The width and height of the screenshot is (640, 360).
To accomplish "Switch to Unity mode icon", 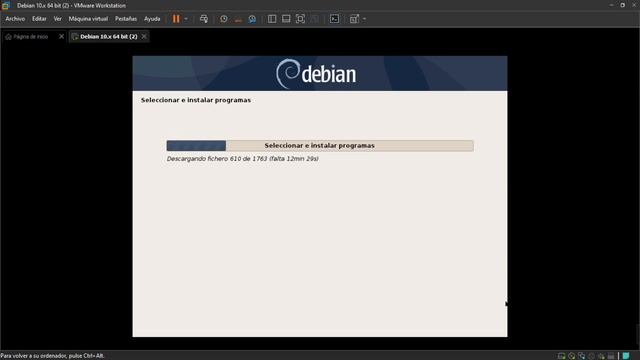I will pyautogui.click(x=315, y=19).
